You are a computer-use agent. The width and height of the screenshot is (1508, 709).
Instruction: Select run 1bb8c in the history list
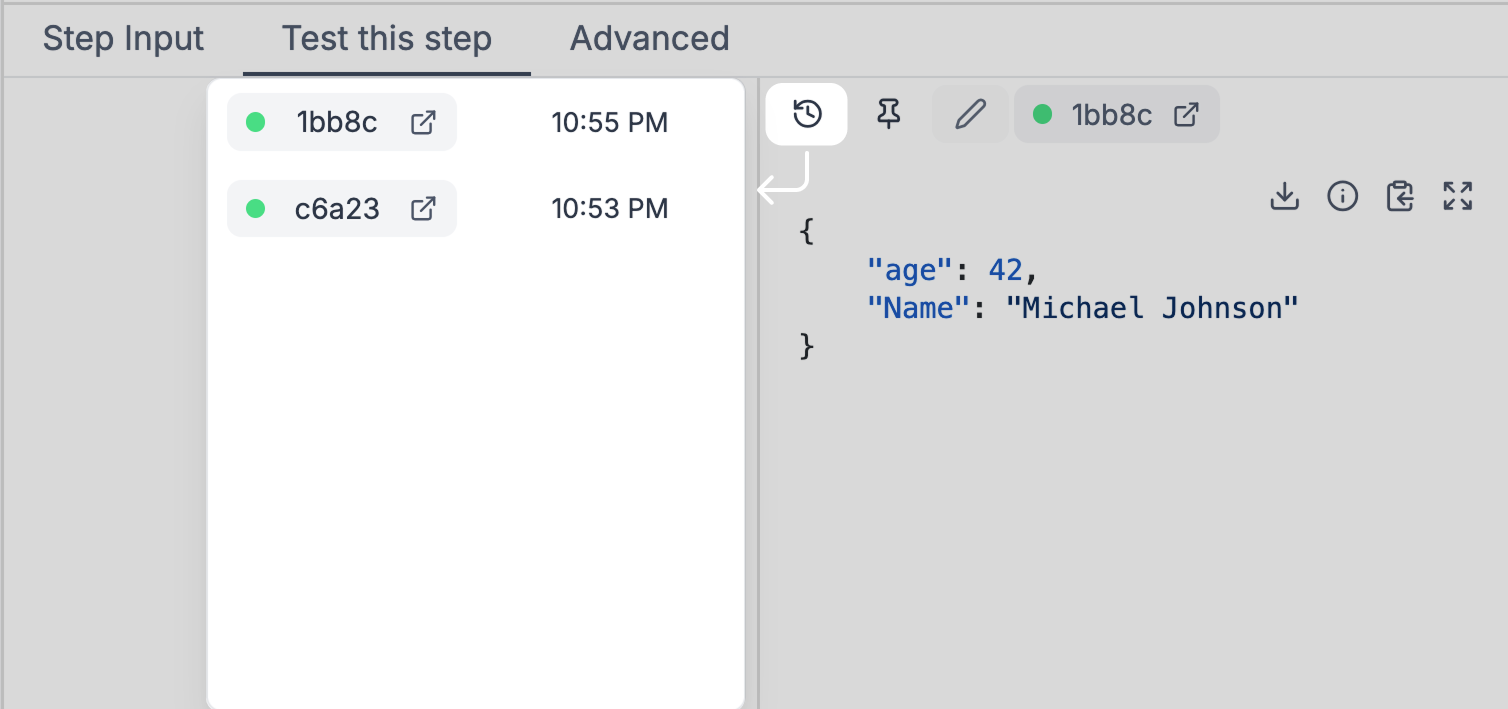click(342, 122)
